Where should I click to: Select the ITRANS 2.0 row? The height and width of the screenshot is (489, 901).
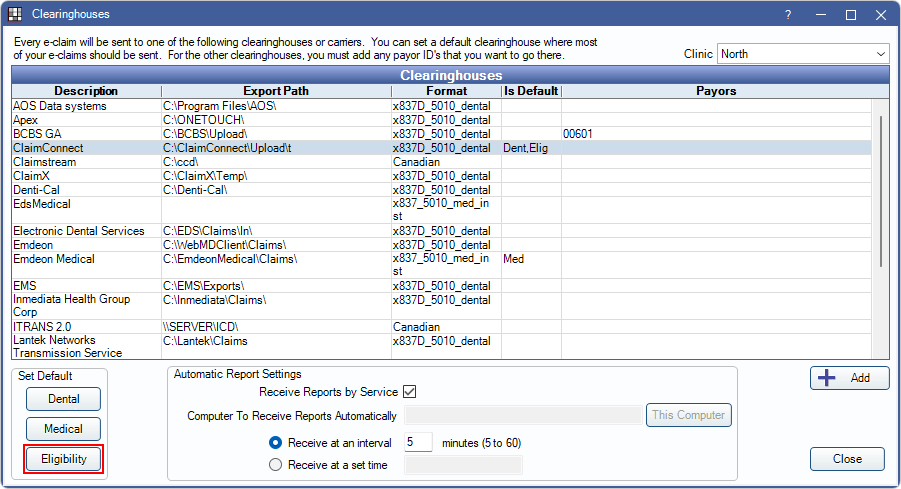[441, 327]
